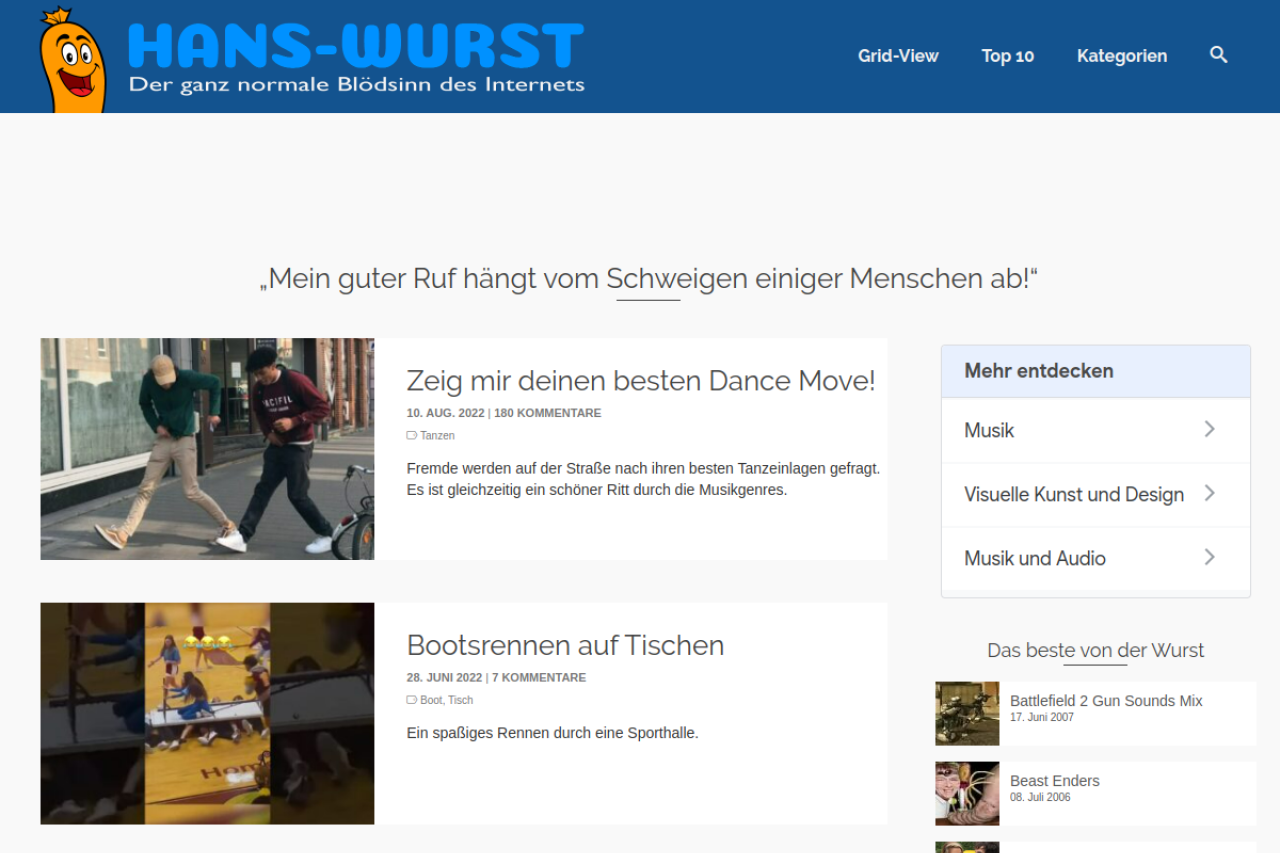Screen dimensions: 1280x853
Task: View the 180 Kommentare link
Action: click(x=548, y=413)
